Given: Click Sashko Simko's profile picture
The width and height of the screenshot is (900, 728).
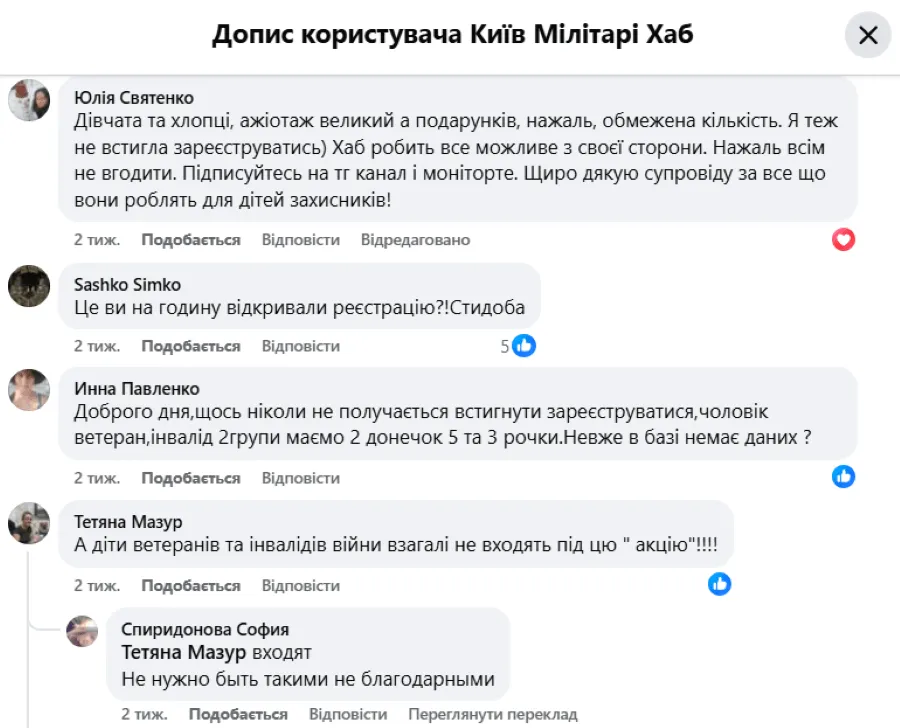Looking at the screenshot, I should (x=30, y=288).
